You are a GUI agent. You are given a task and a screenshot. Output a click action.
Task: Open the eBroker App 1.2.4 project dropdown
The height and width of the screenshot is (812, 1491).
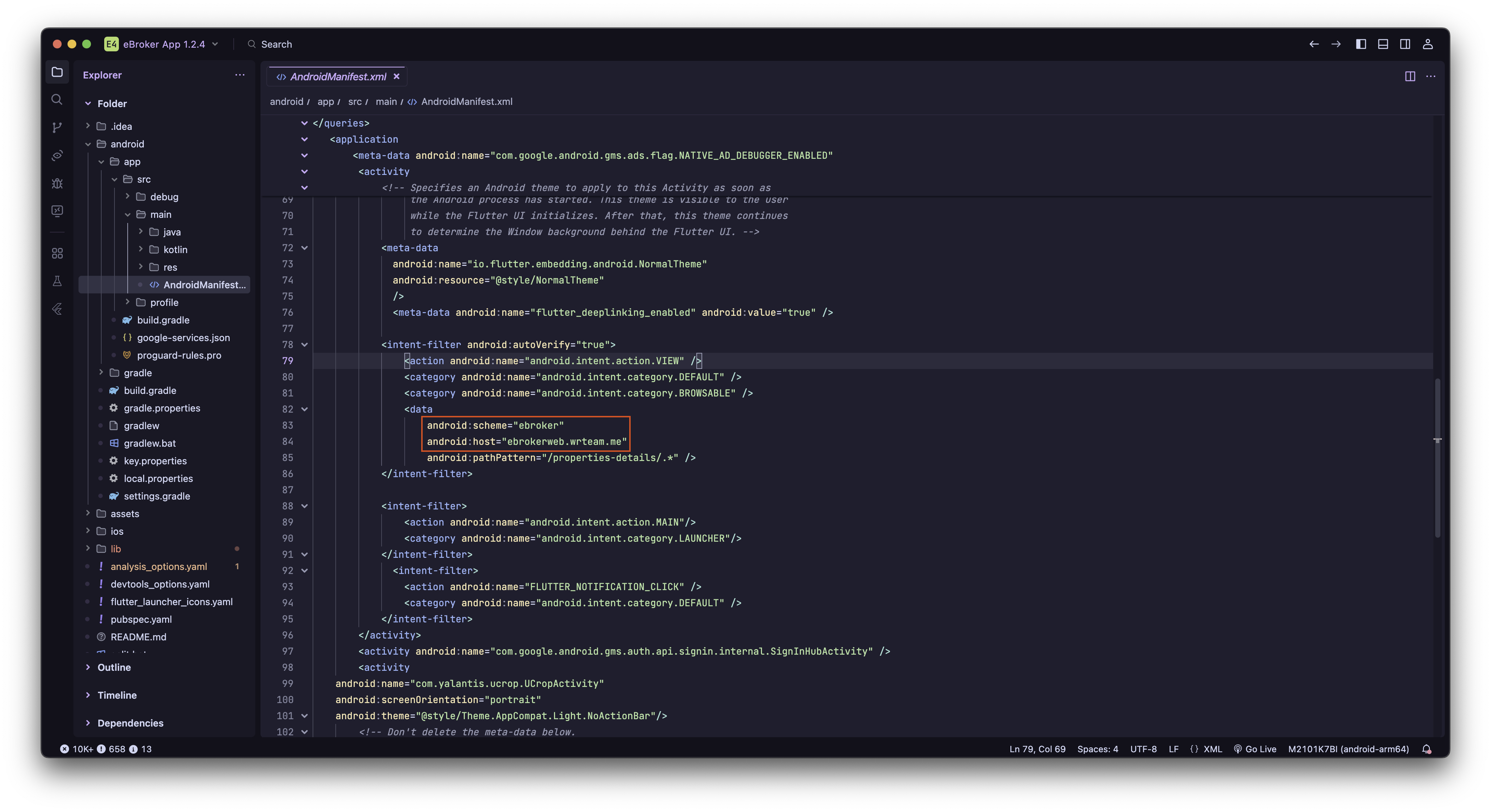[x=162, y=44]
